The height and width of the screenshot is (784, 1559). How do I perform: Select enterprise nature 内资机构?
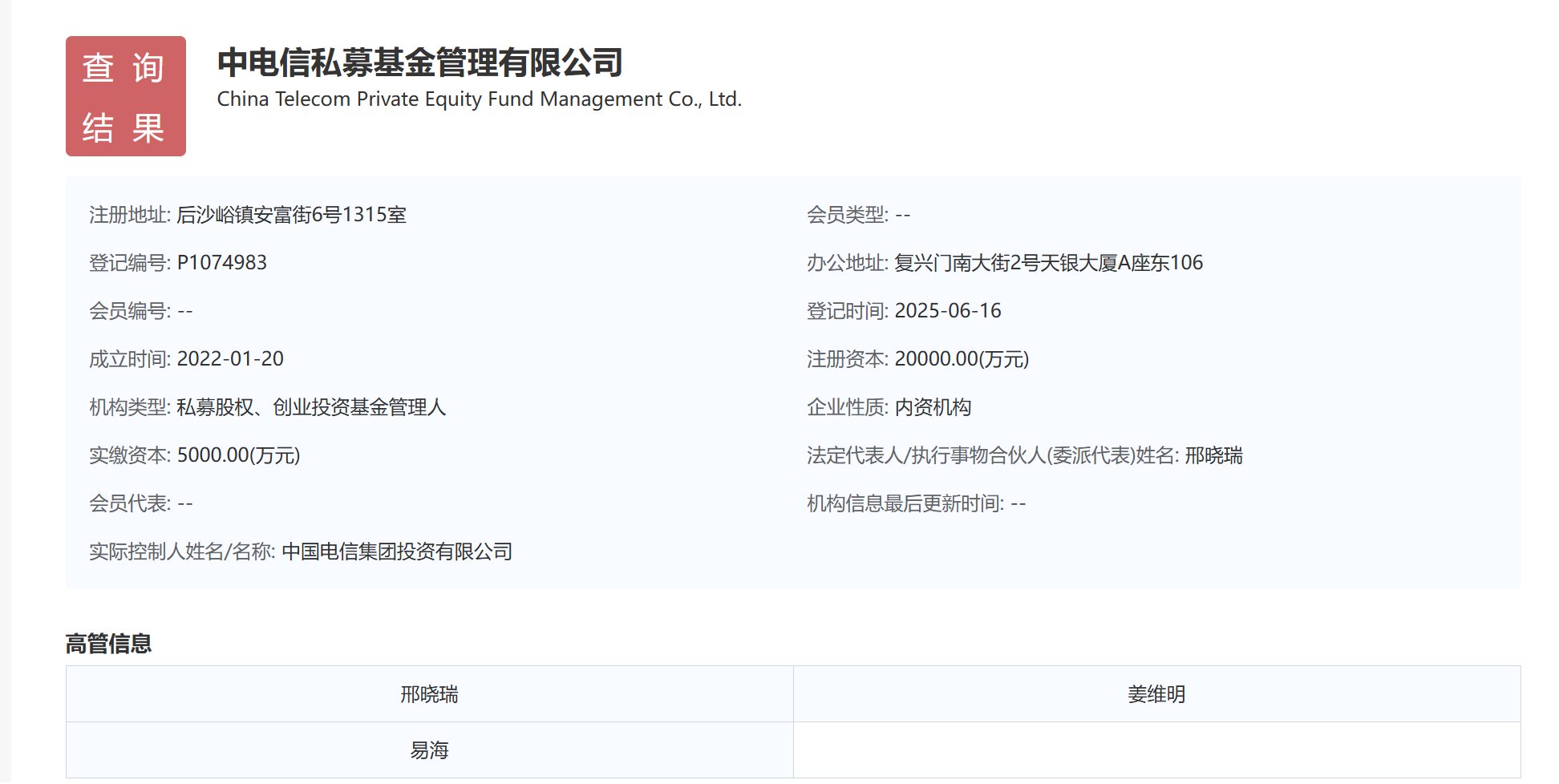tap(933, 407)
